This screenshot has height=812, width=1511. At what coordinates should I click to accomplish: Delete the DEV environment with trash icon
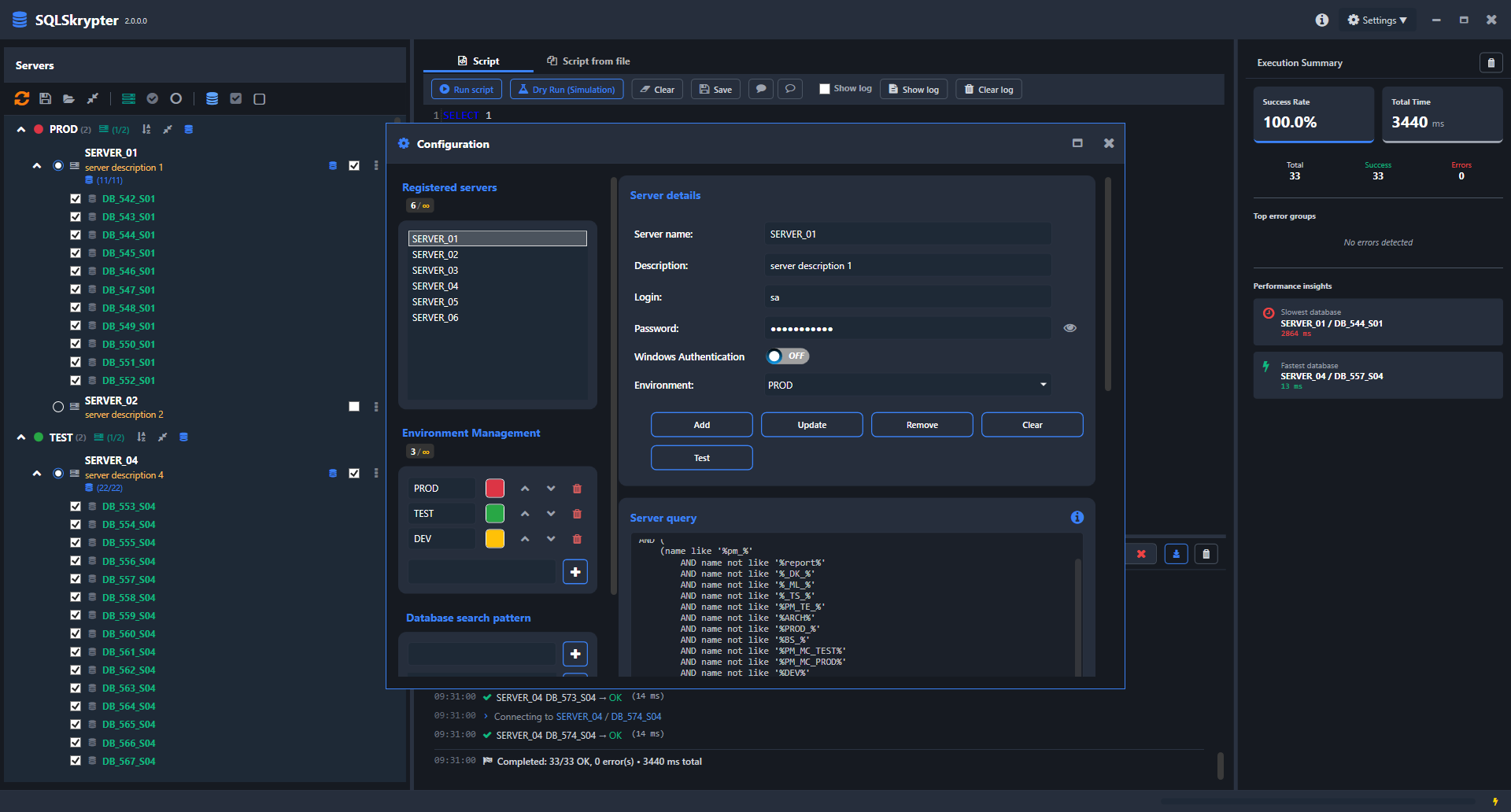click(577, 539)
